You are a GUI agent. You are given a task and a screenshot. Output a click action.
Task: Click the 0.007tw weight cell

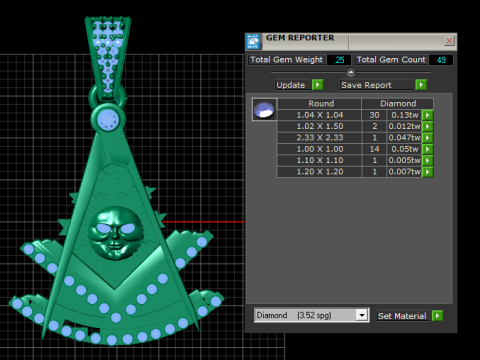tap(404, 172)
